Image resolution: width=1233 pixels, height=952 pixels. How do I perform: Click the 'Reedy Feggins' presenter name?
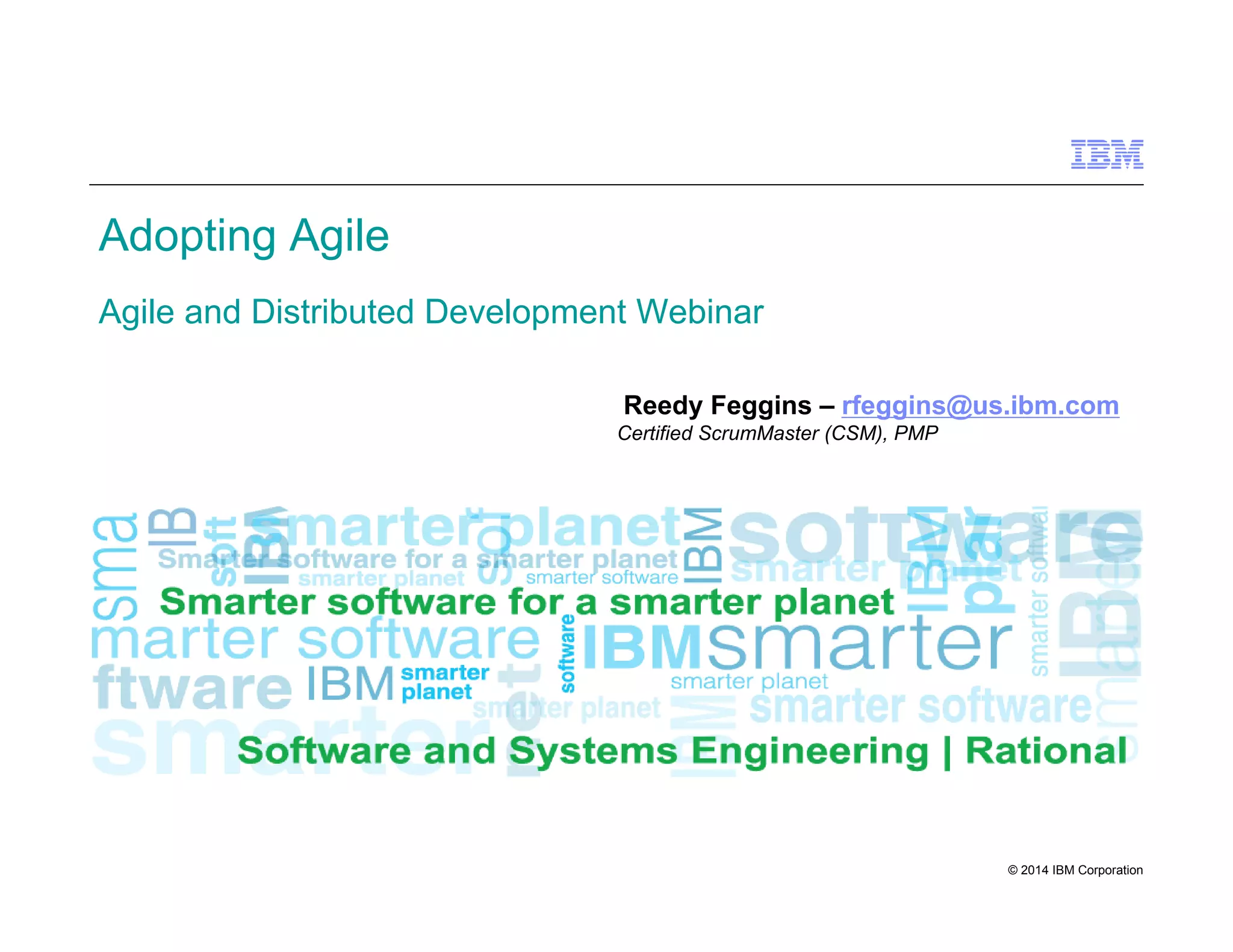click(x=717, y=406)
